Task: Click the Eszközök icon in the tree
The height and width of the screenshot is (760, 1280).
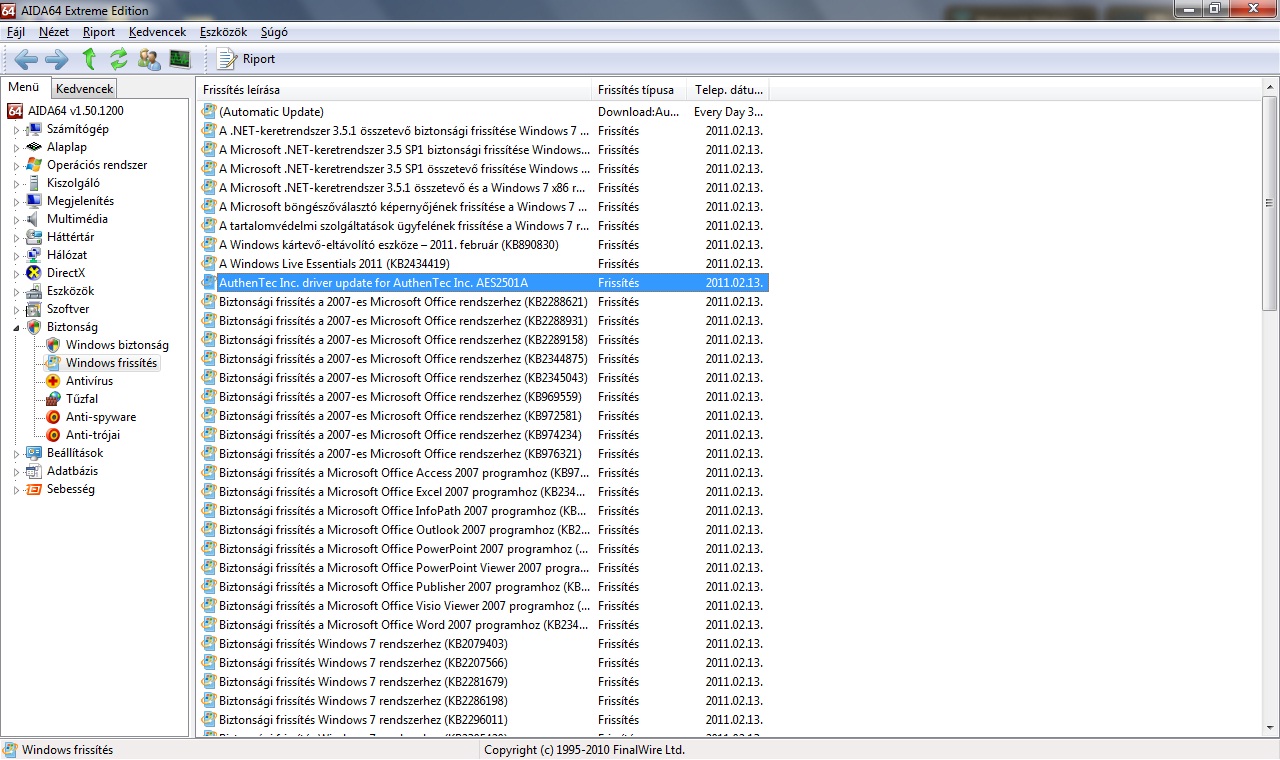Action: (34, 291)
